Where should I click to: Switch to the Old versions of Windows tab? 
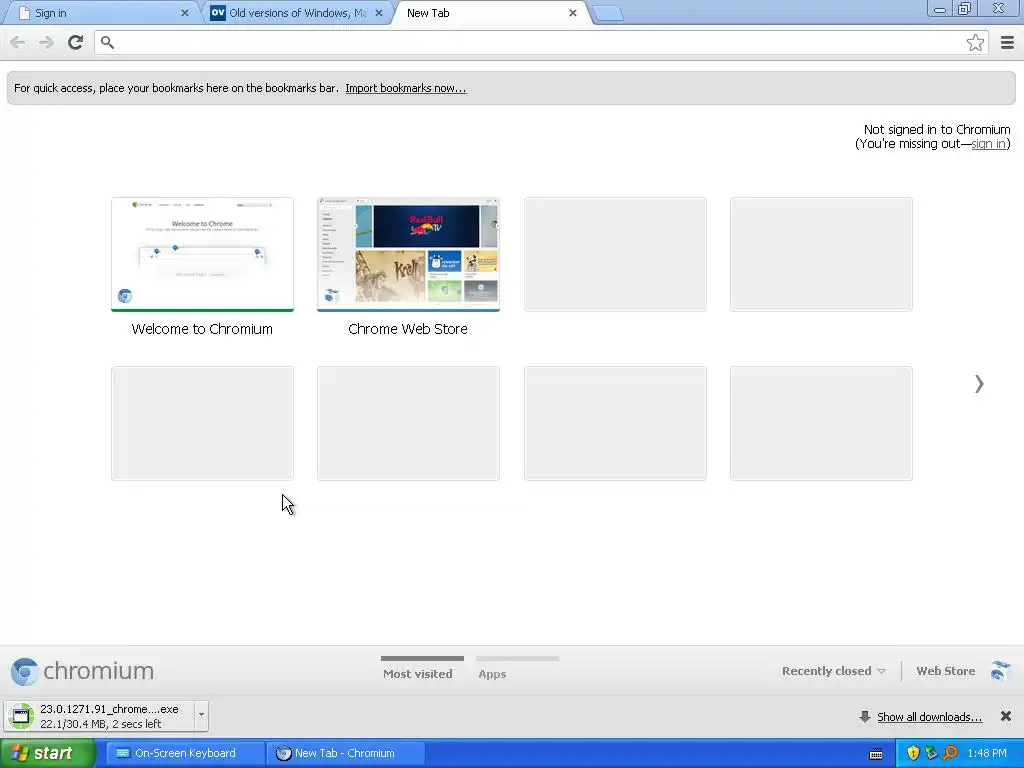pos(297,13)
